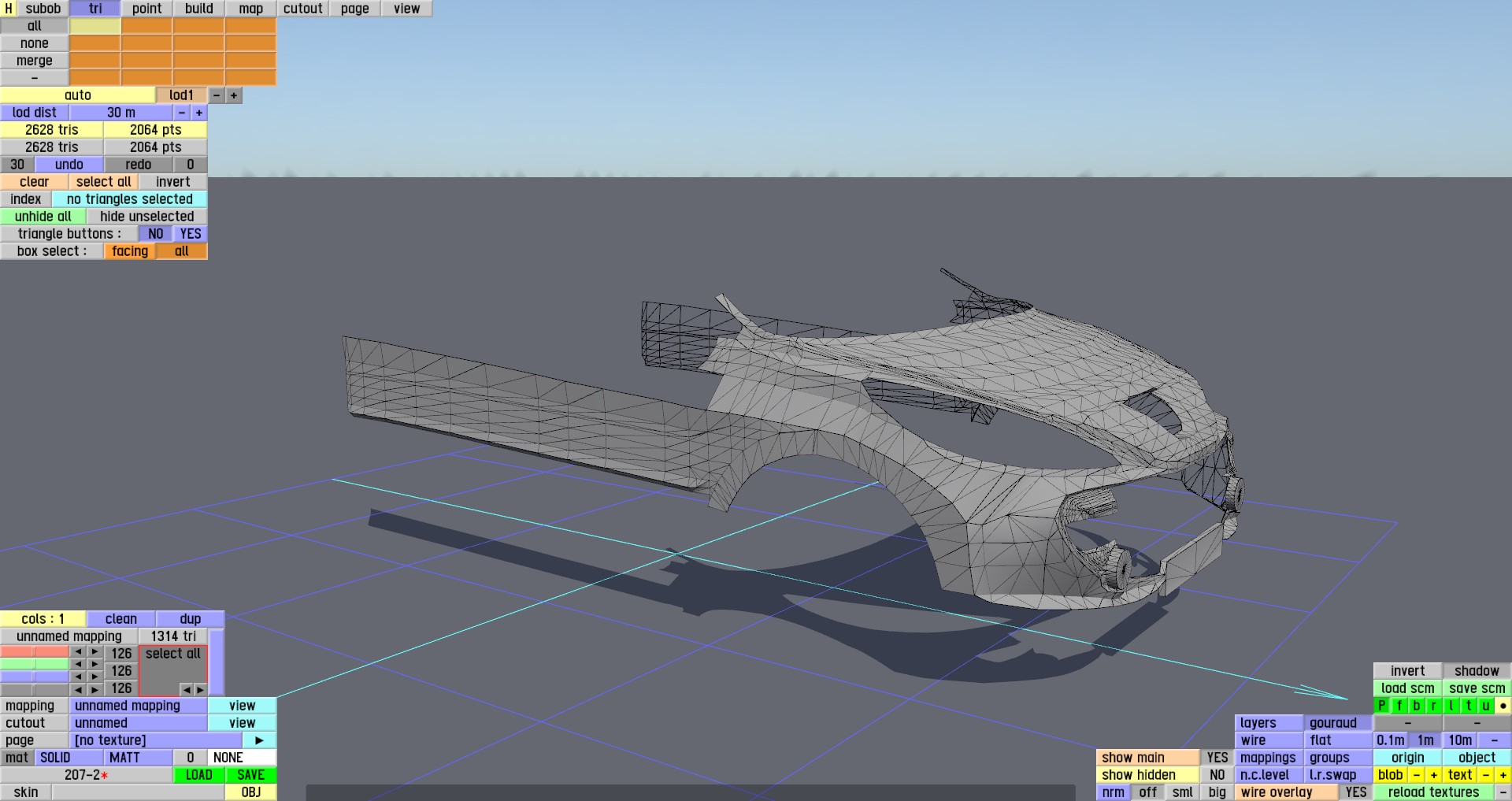Set triangle buttons to NO
1512x801 pixels.
tap(156, 234)
